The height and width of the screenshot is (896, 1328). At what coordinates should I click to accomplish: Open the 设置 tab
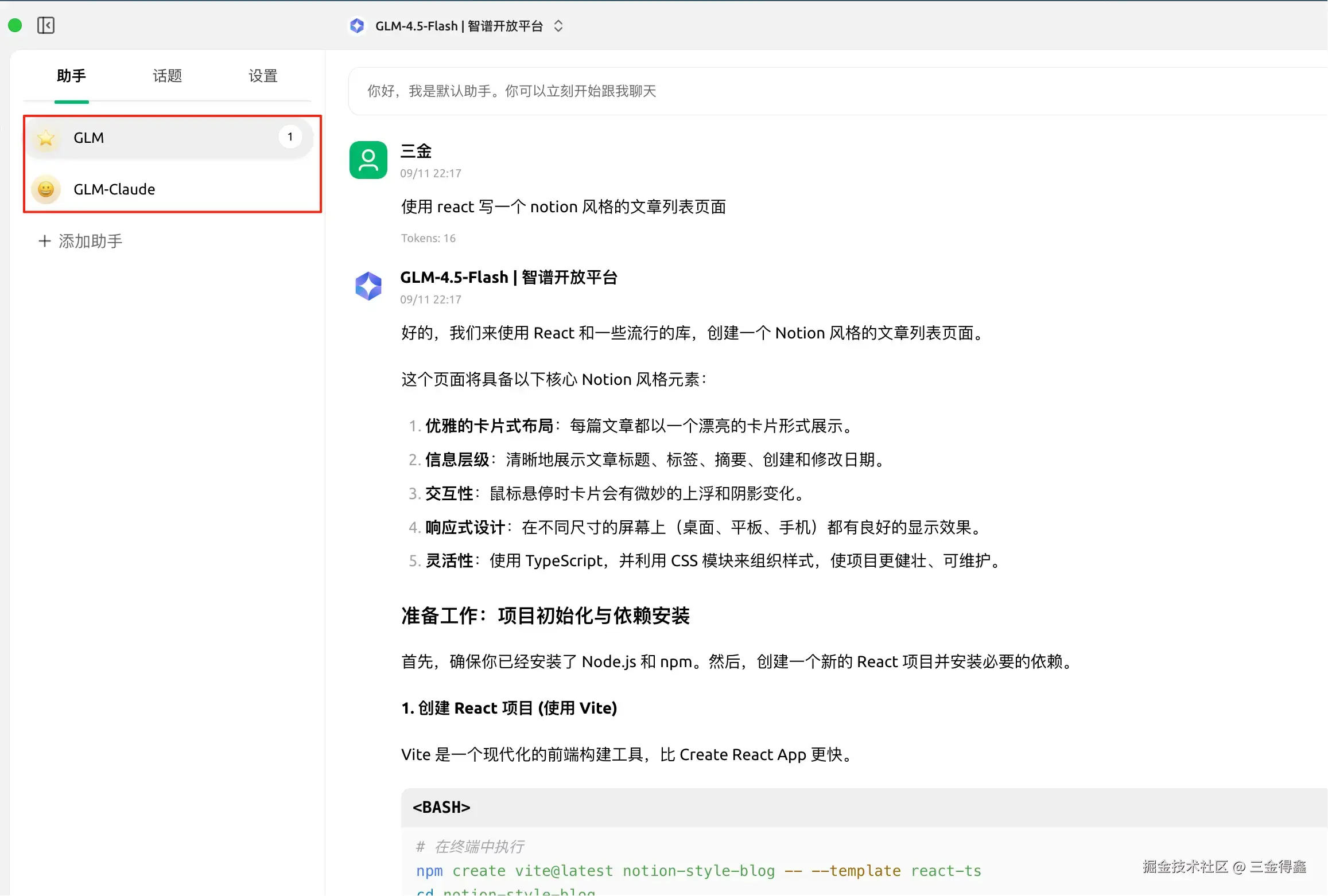(263, 76)
